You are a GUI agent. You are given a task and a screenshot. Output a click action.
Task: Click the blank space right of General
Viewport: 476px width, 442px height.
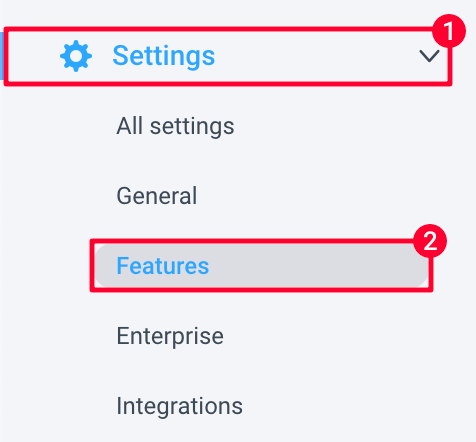click(x=300, y=196)
